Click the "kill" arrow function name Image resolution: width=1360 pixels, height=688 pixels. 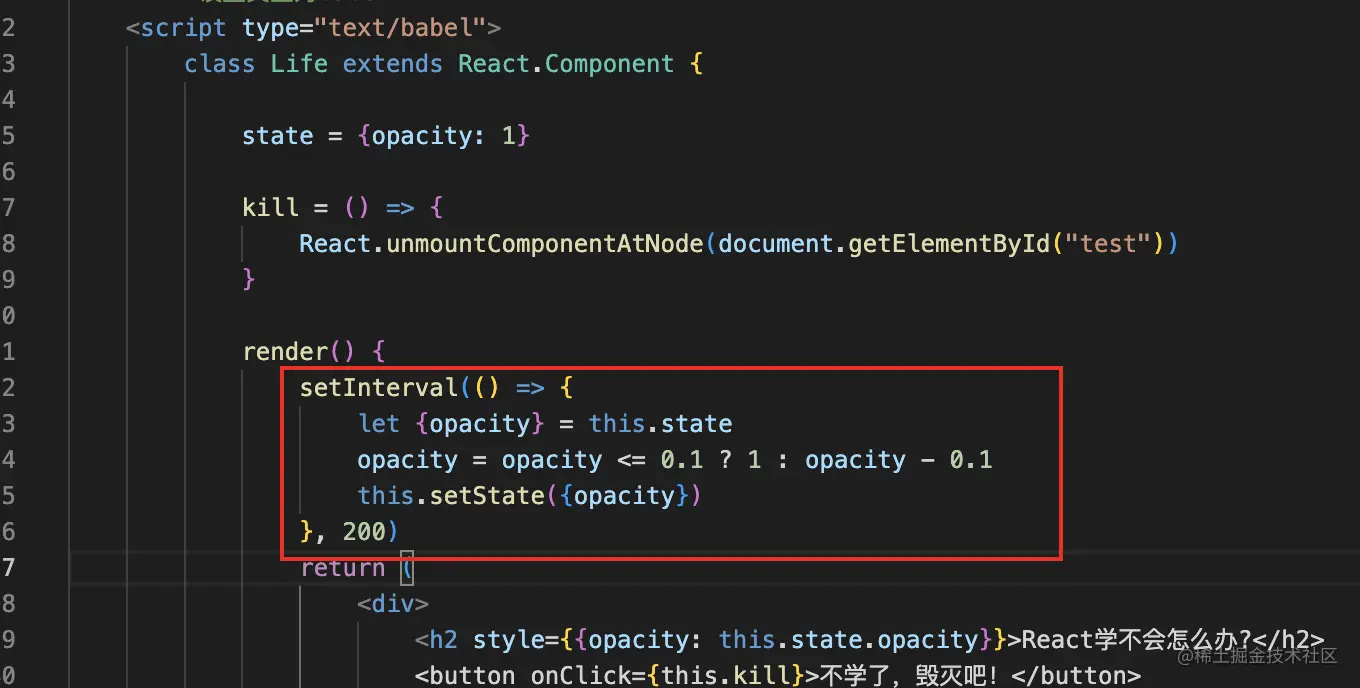coord(270,207)
